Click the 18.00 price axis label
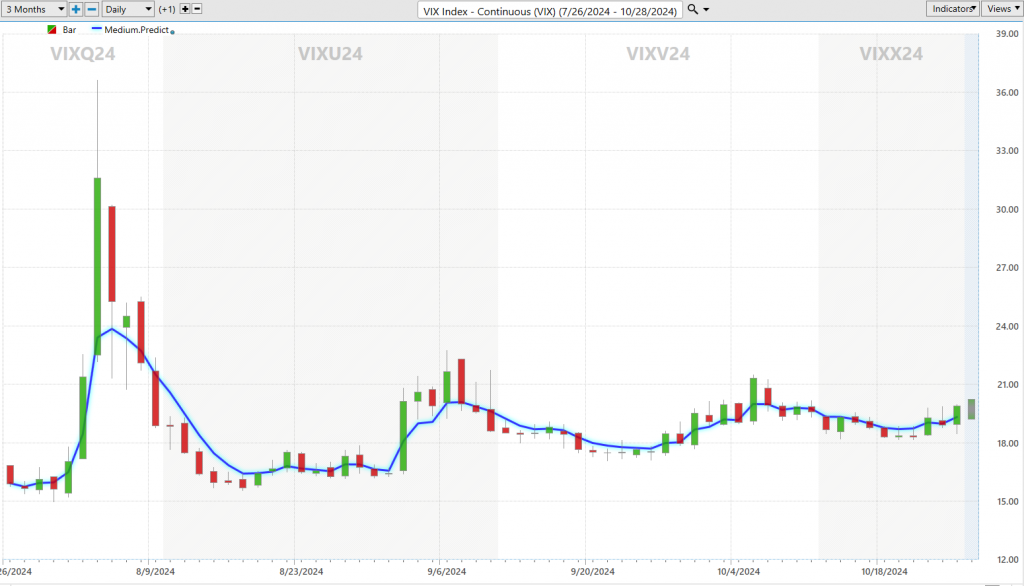 [1007, 444]
